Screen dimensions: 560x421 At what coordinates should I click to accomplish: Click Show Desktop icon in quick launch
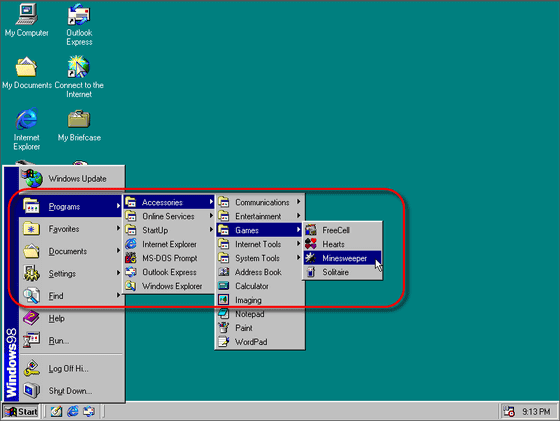click(56, 411)
